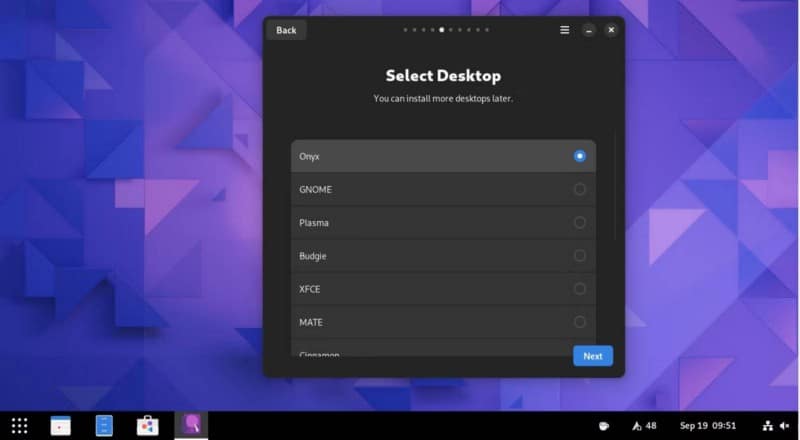Open the Sep 19 09:51 clock
This screenshot has width=800, height=440.
coord(708,426)
